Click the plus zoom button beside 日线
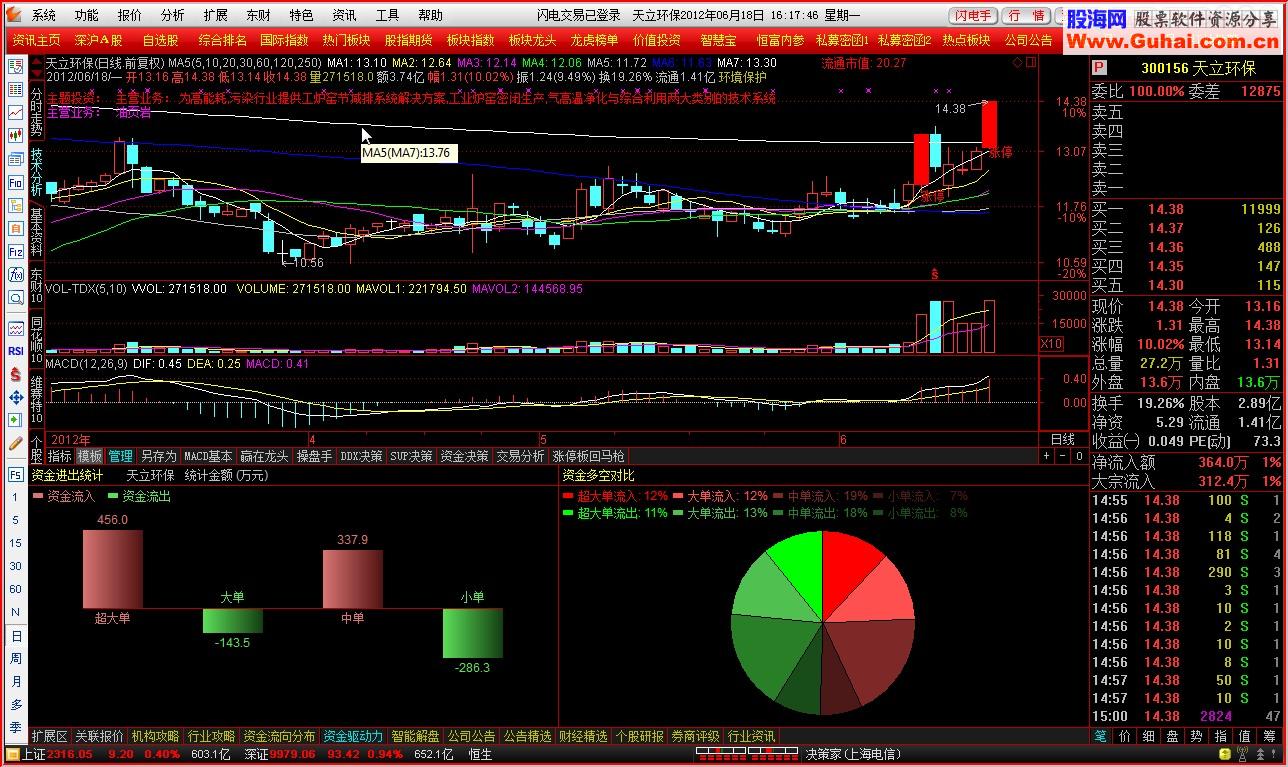 point(1047,456)
